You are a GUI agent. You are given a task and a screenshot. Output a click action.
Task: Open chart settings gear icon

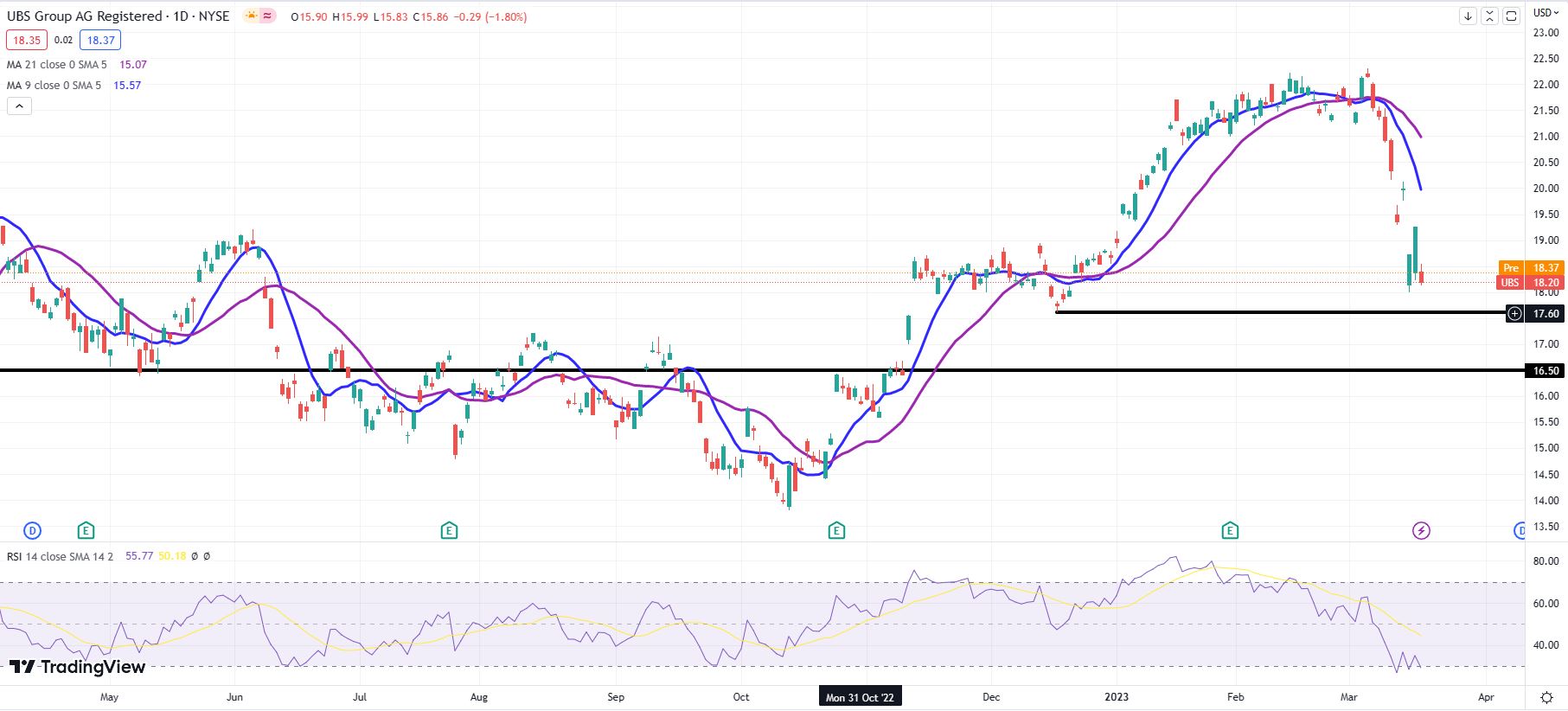pyautogui.click(x=1547, y=697)
